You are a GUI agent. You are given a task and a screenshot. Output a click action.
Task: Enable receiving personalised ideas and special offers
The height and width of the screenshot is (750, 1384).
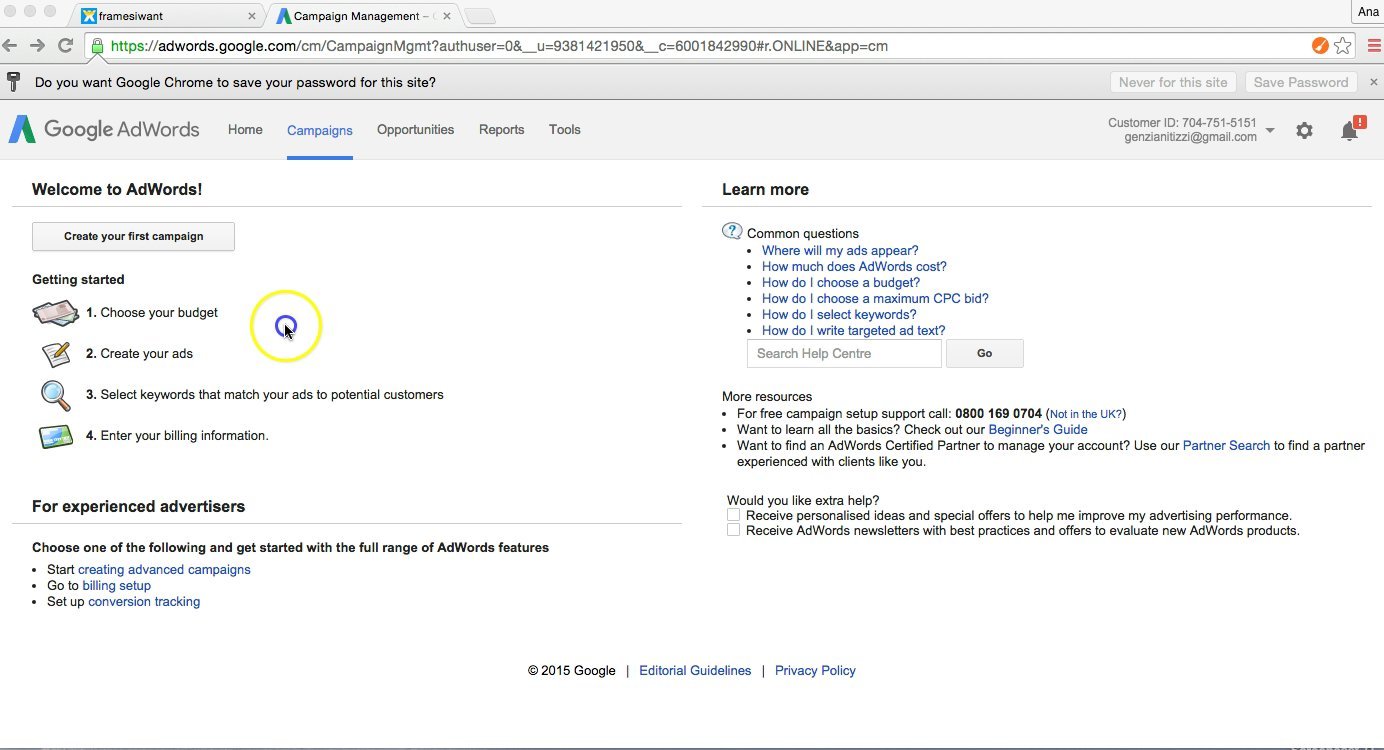pos(733,514)
